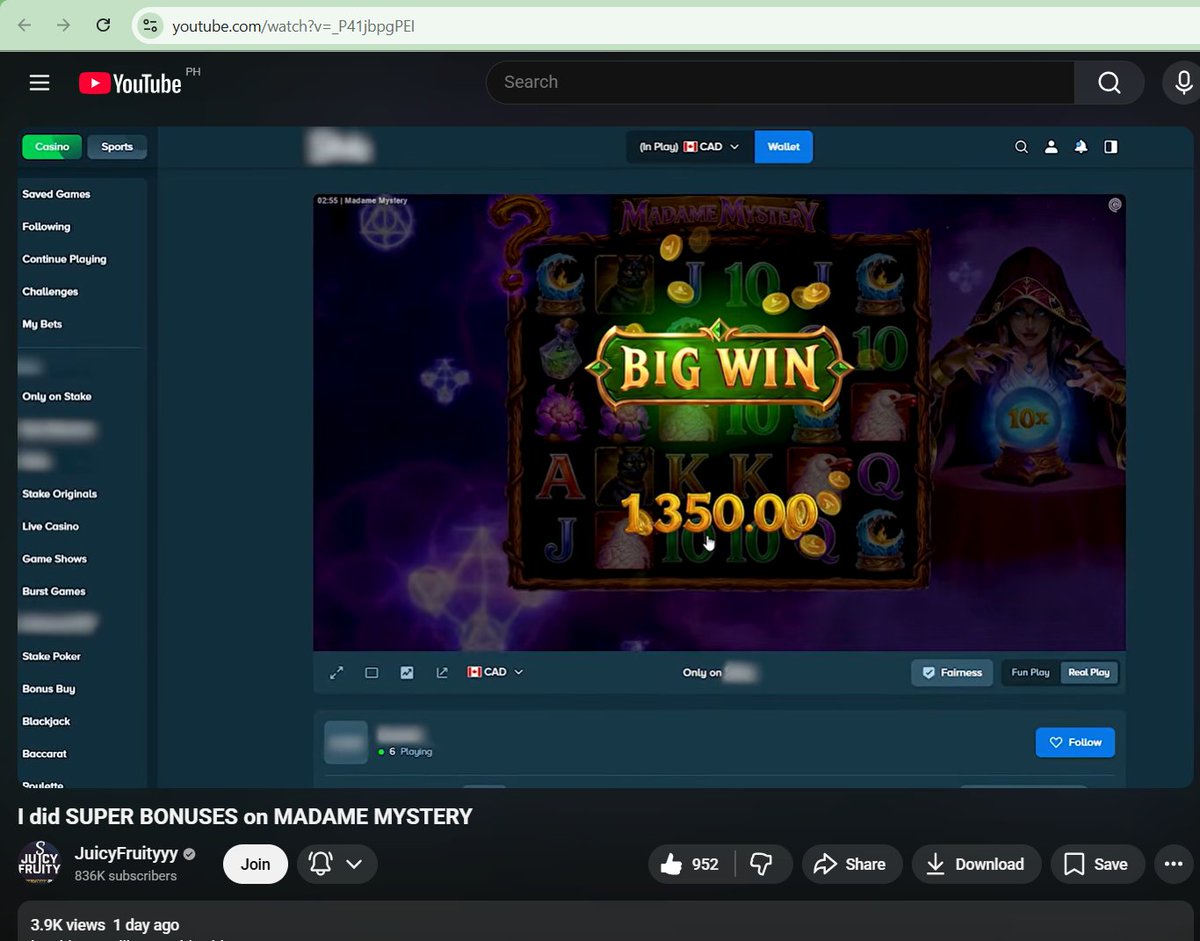Open Only on Stake category
Screen dimensions: 1200x941
coord(57,397)
